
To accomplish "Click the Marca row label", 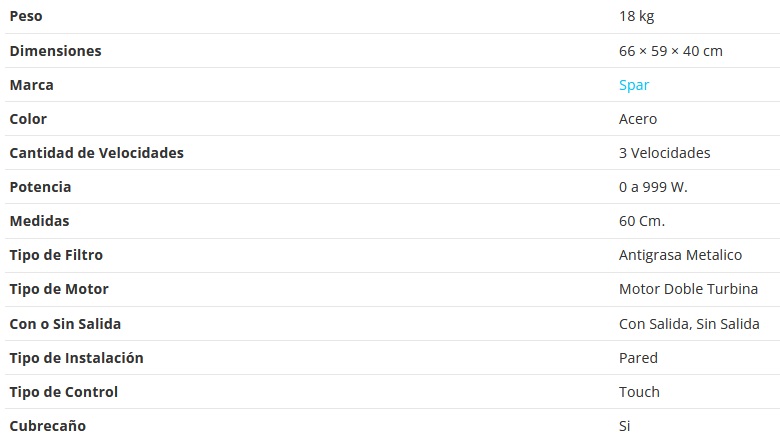I will pyautogui.click(x=31, y=85).
